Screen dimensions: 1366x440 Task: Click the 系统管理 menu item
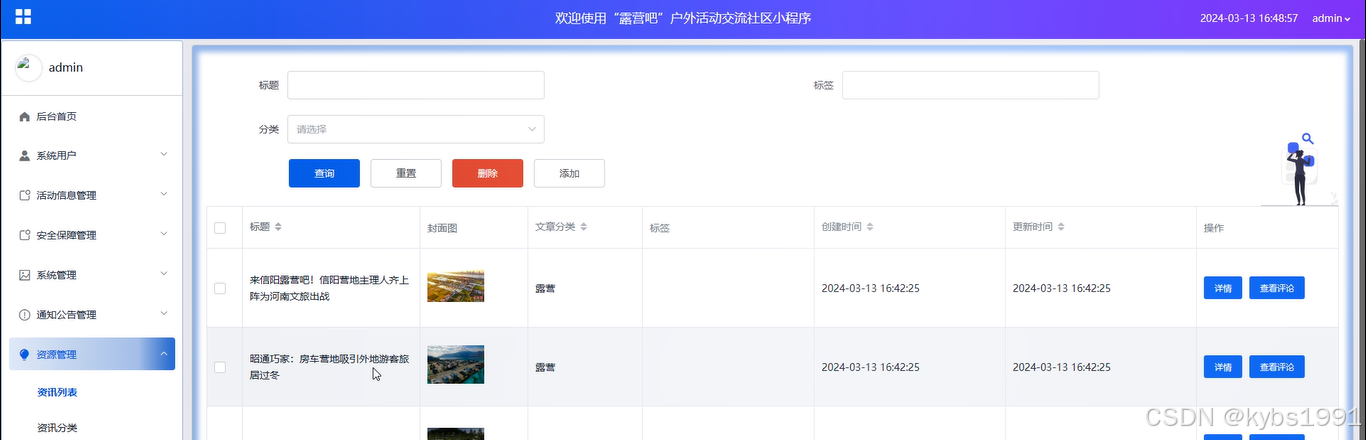click(91, 275)
